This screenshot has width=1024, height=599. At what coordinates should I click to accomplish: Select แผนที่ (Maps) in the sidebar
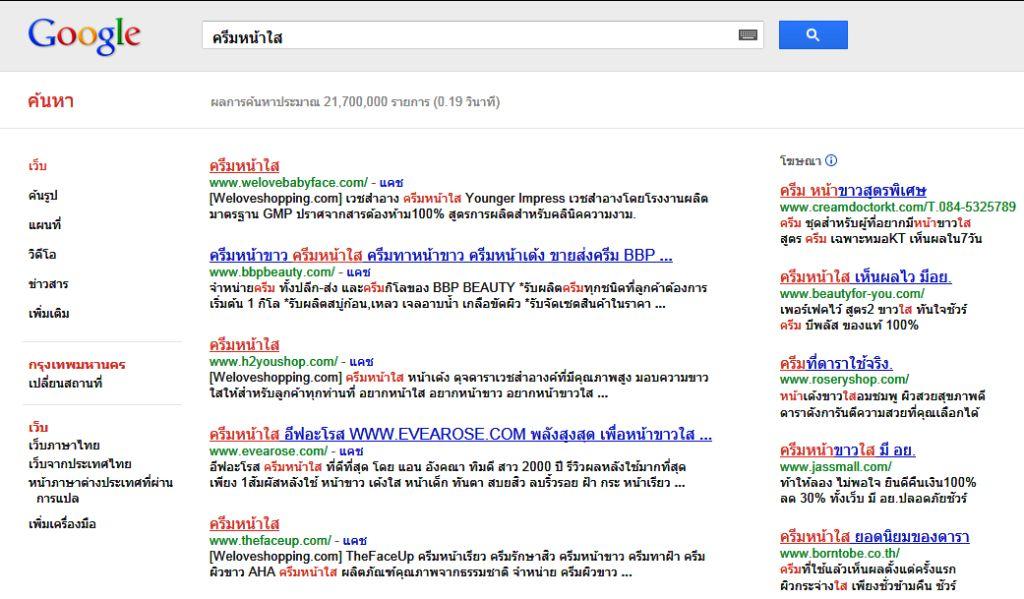click(44, 225)
